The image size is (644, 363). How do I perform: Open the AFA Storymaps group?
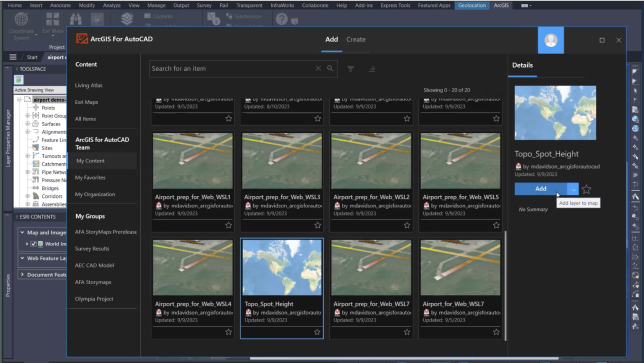93,282
